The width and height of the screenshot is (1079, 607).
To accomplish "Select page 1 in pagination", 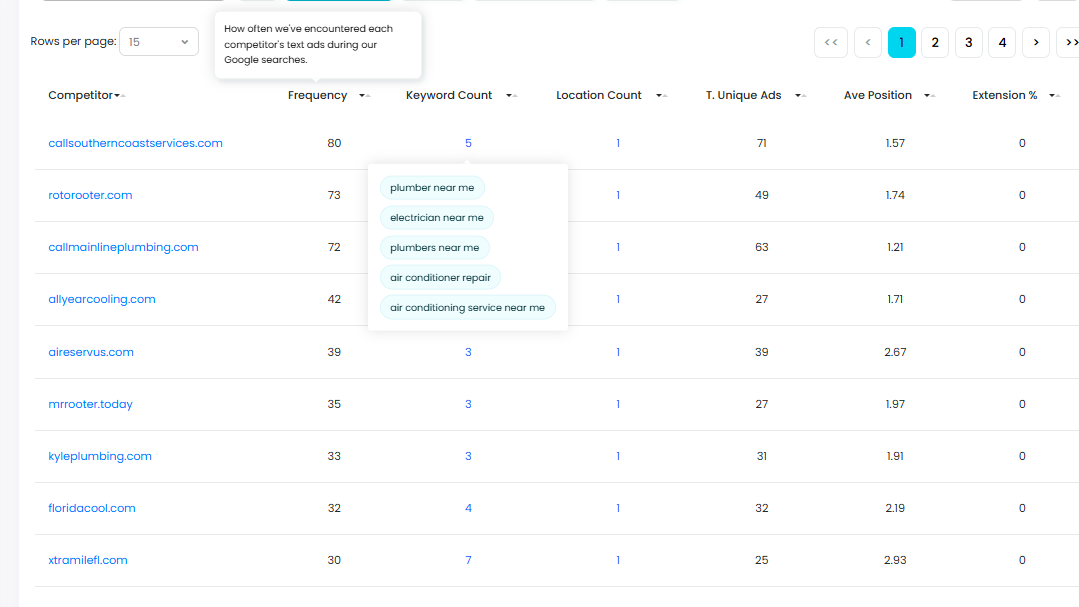I will point(901,43).
